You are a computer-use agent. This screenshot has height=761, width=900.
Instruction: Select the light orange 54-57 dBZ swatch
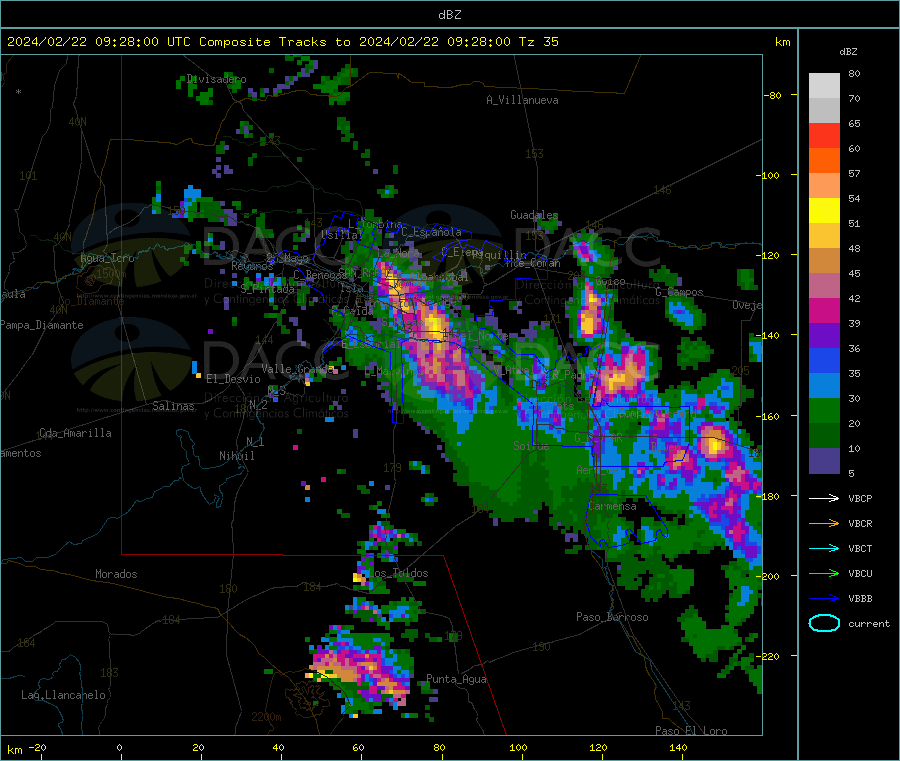(824, 186)
